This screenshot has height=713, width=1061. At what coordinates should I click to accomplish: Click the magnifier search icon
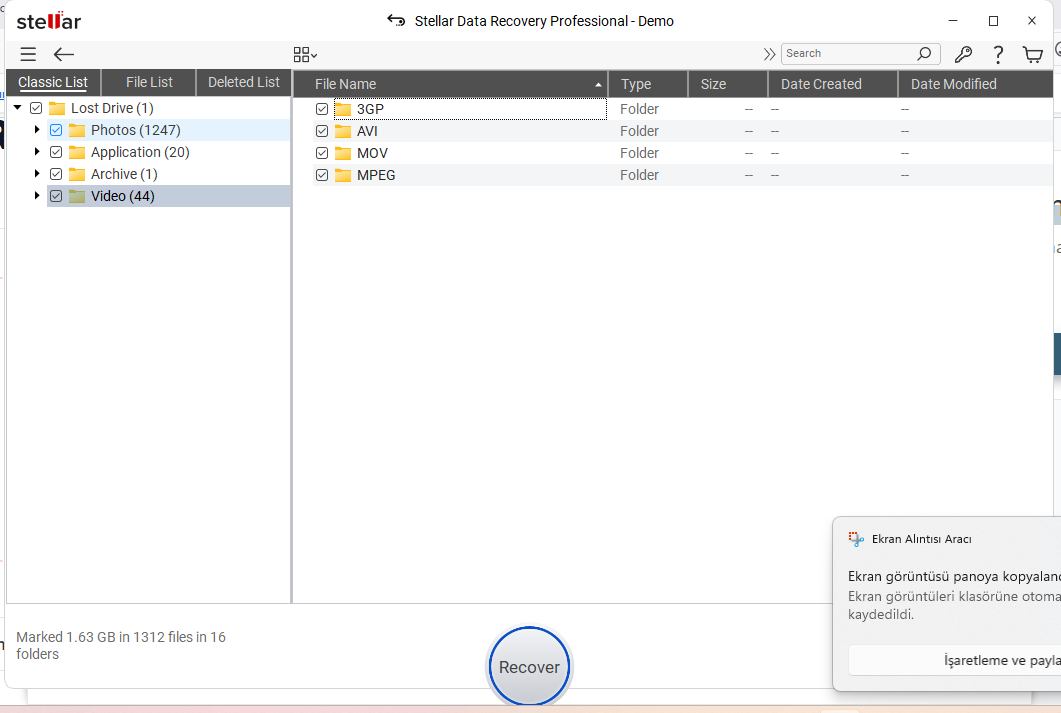(924, 53)
